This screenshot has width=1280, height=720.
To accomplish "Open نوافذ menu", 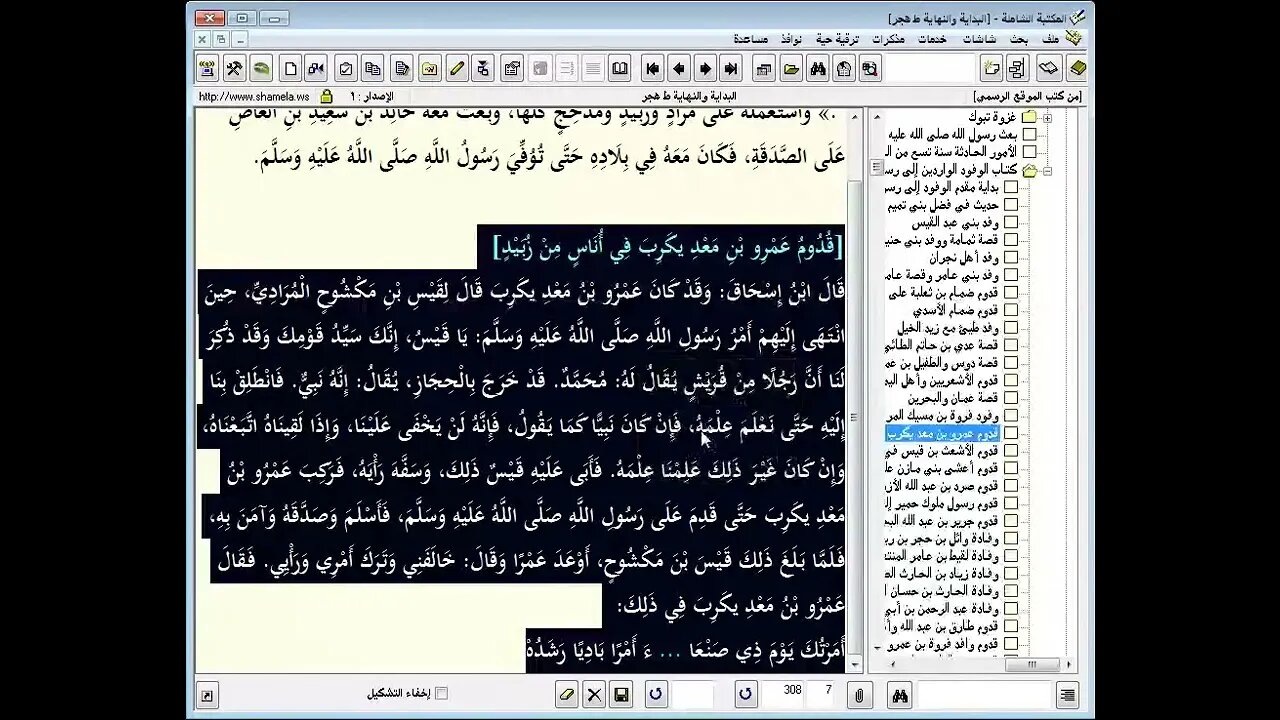I will tap(791, 39).
